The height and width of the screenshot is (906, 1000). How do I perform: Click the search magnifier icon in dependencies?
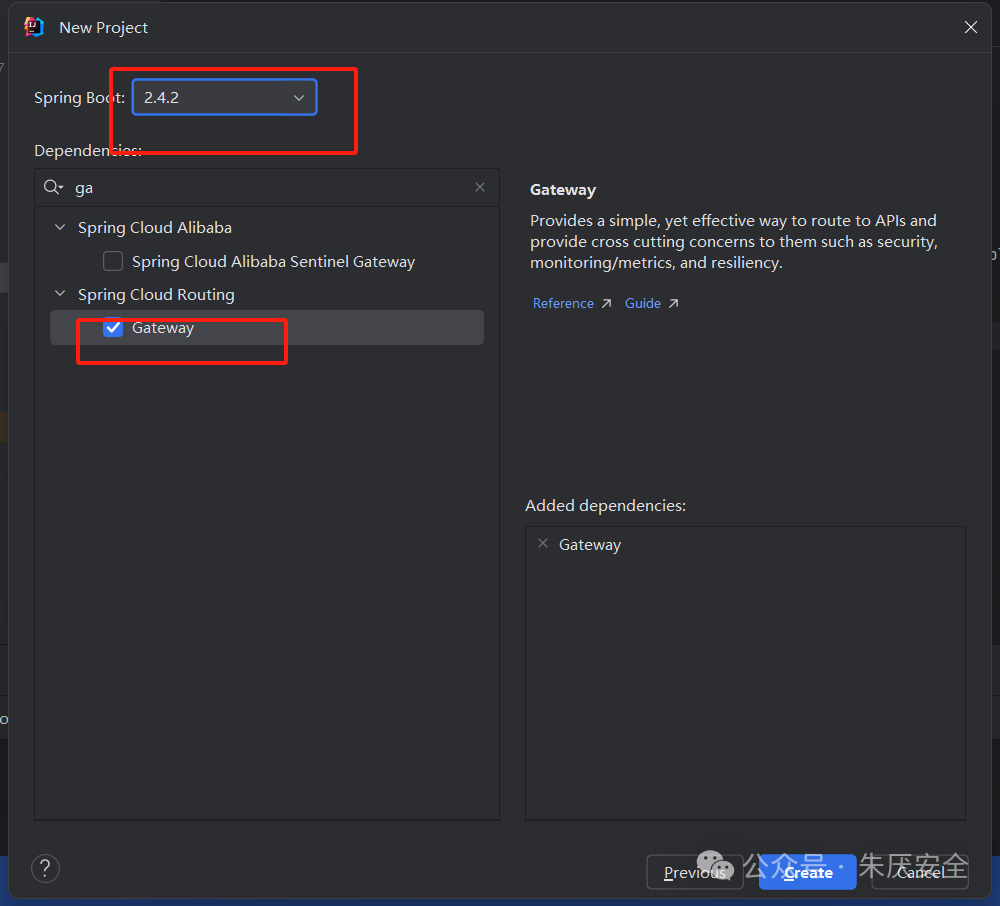click(x=52, y=187)
